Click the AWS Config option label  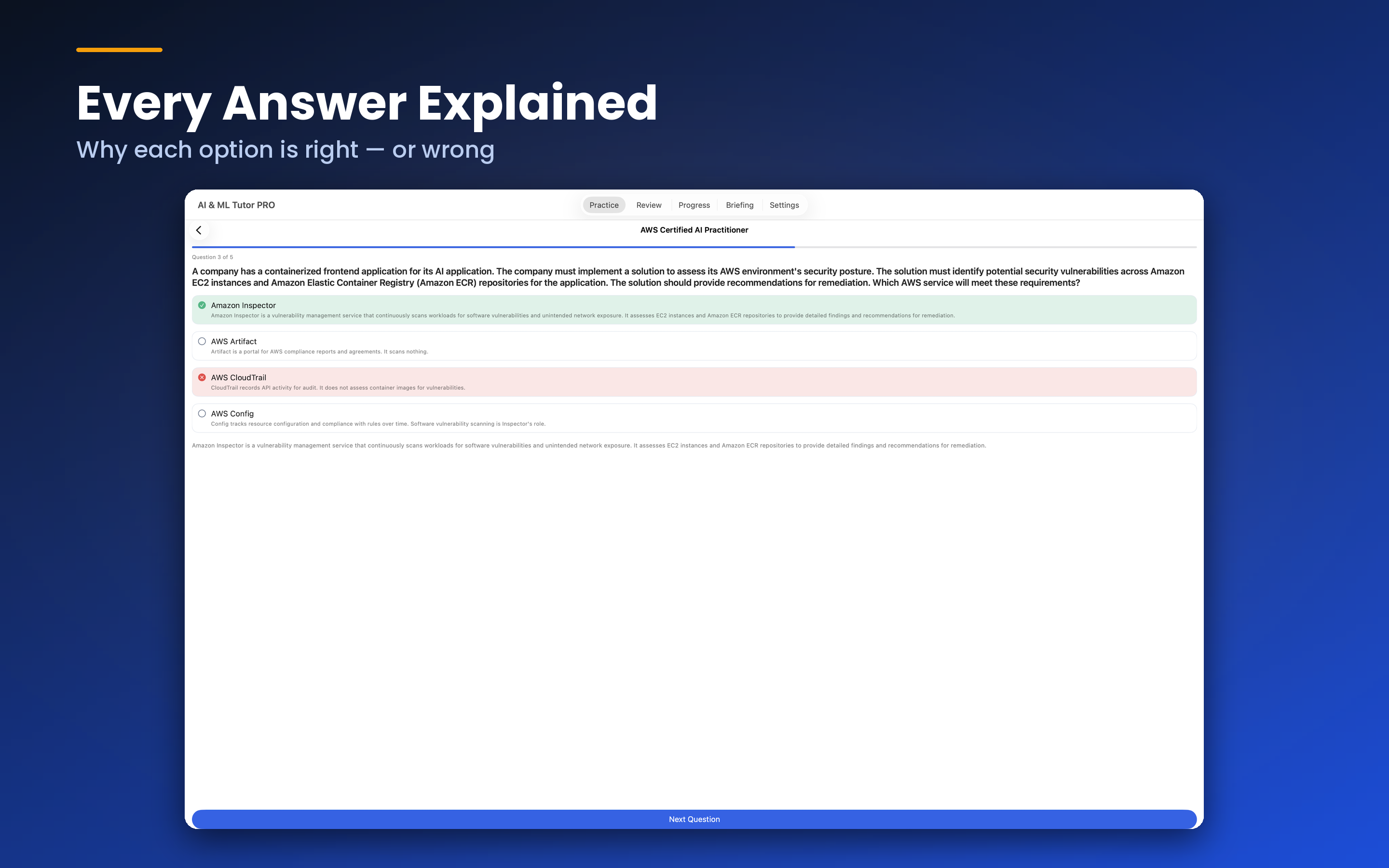pyautogui.click(x=232, y=413)
